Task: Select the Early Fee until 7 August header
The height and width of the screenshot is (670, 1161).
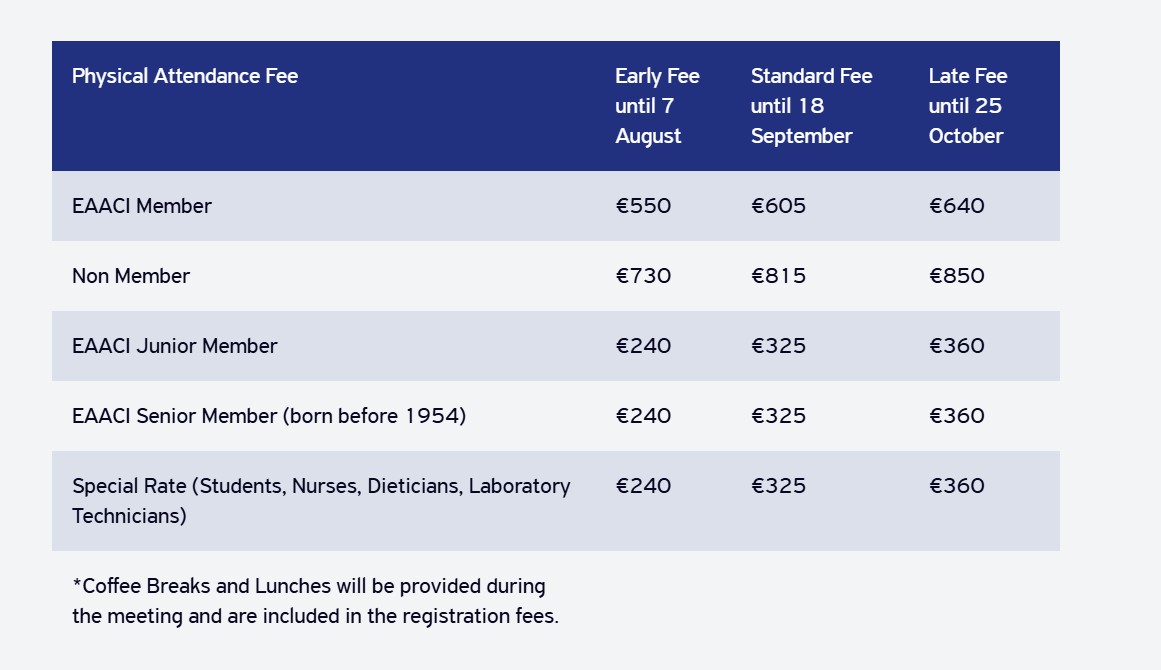Action: 658,106
